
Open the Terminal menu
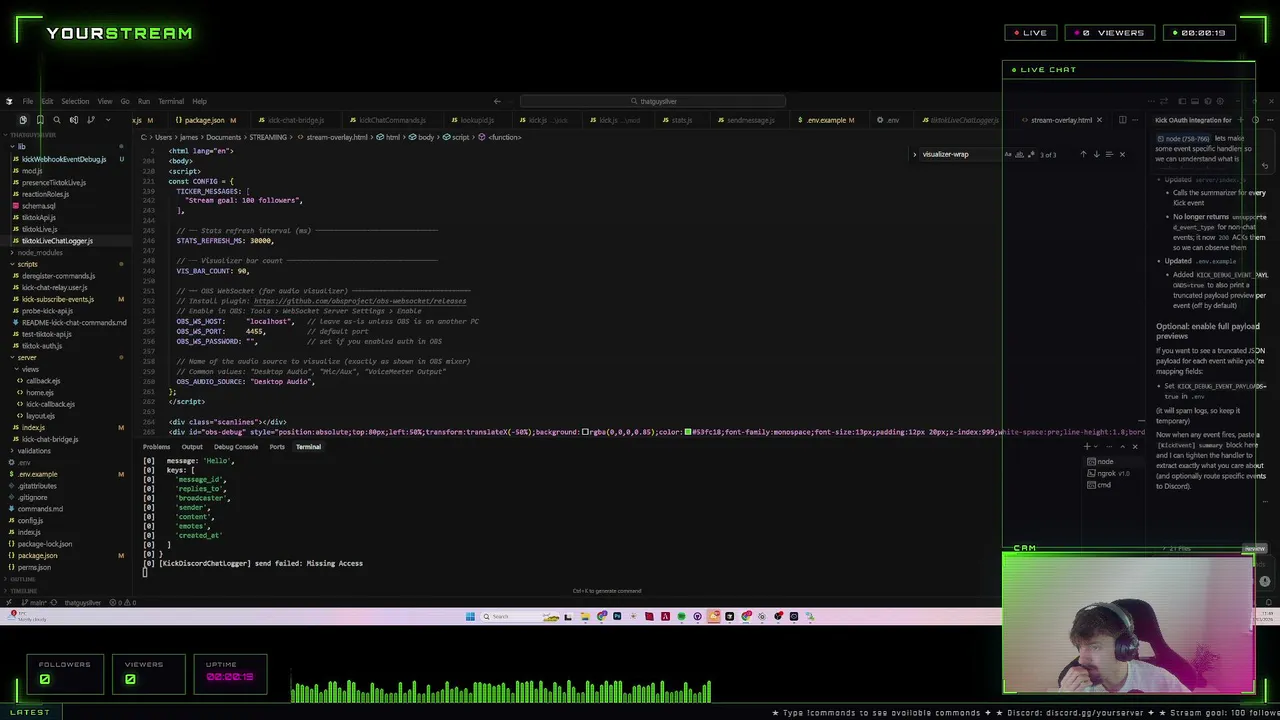point(171,101)
